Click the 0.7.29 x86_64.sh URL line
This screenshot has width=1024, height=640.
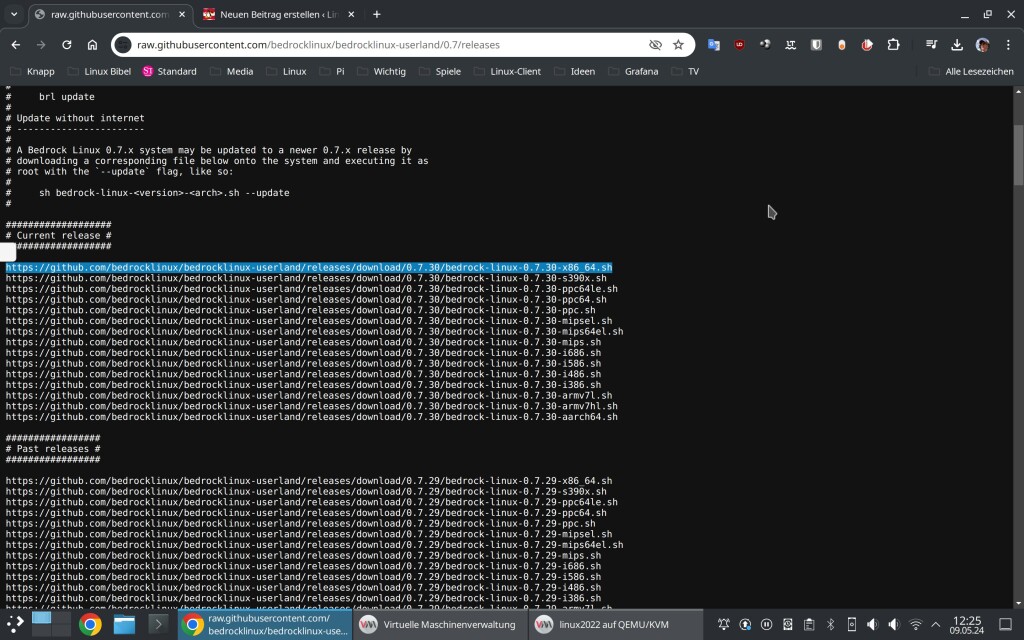[309, 481]
